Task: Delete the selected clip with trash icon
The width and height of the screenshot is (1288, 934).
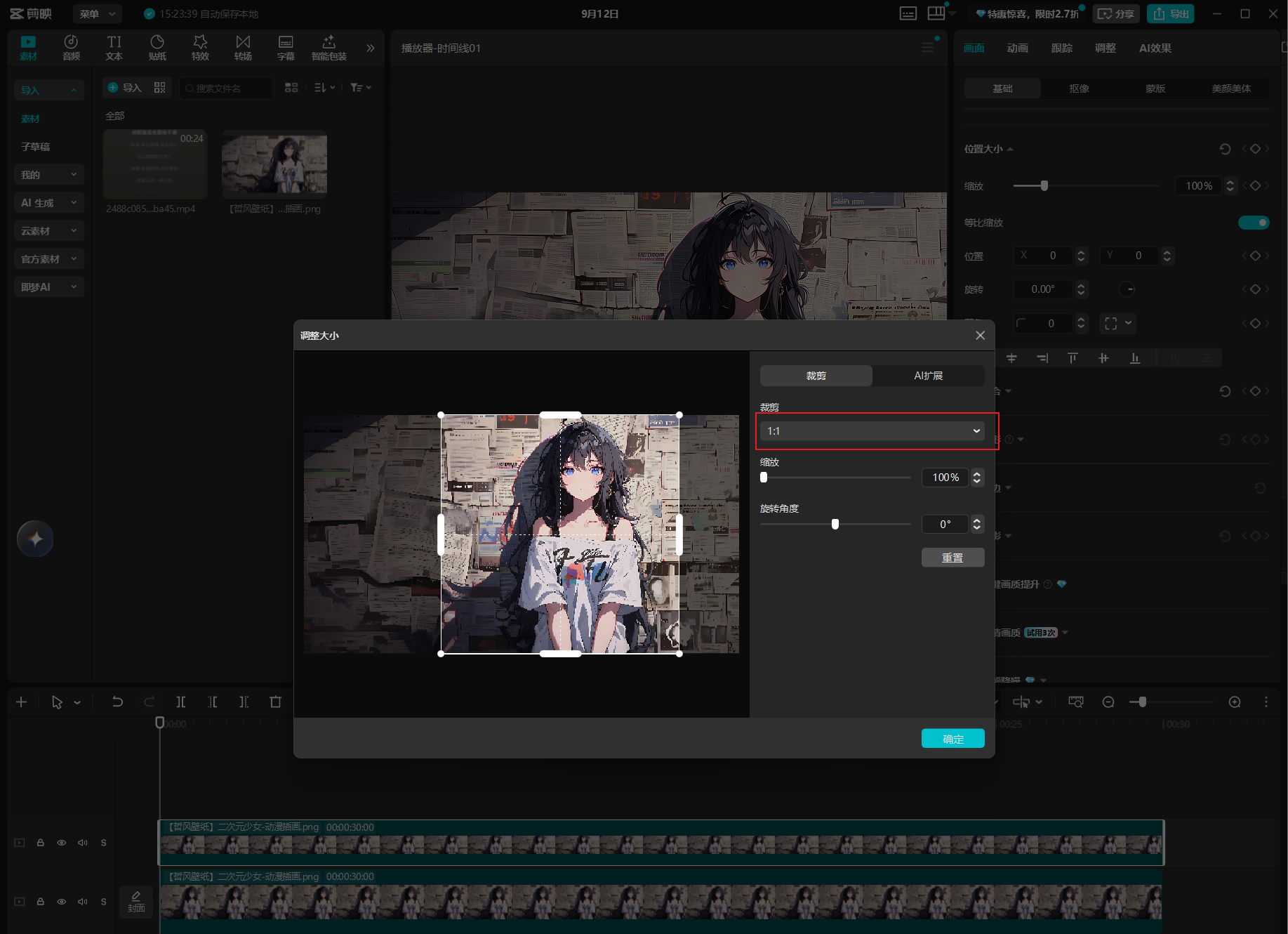Action: point(275,702)
